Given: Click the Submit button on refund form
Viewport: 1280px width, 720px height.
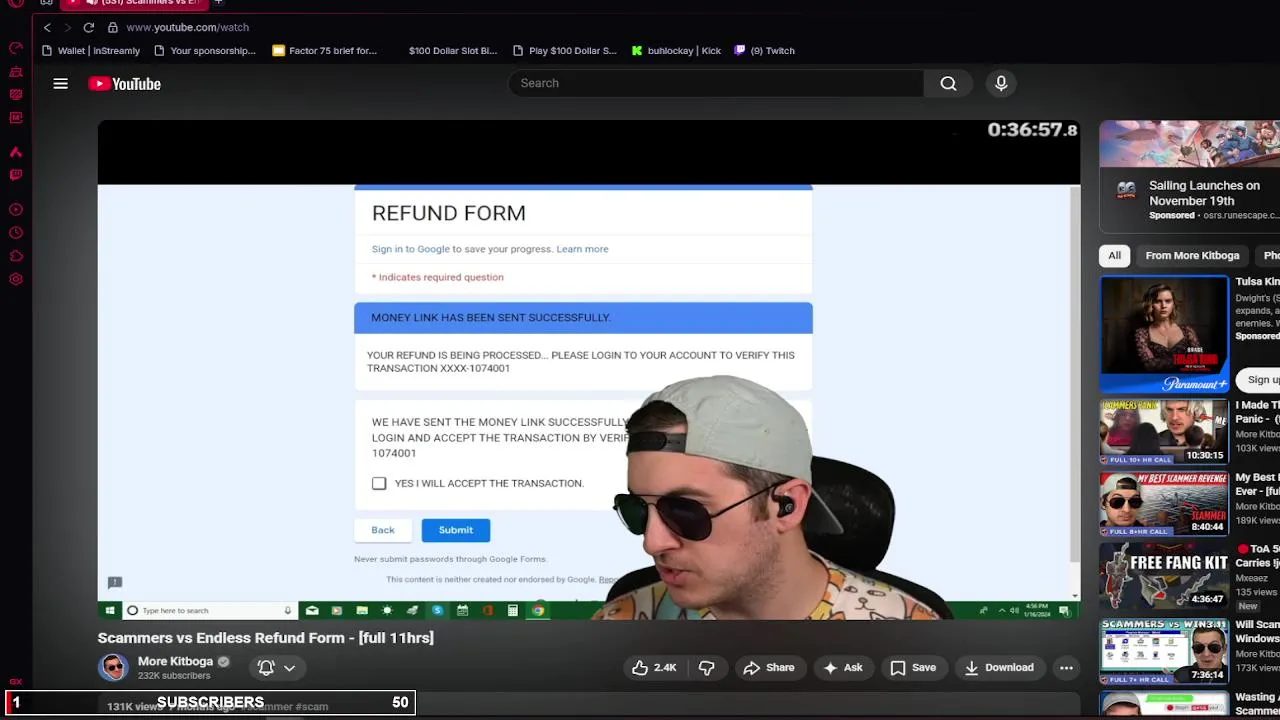Looking at the screenshot, I should [455, 530].
